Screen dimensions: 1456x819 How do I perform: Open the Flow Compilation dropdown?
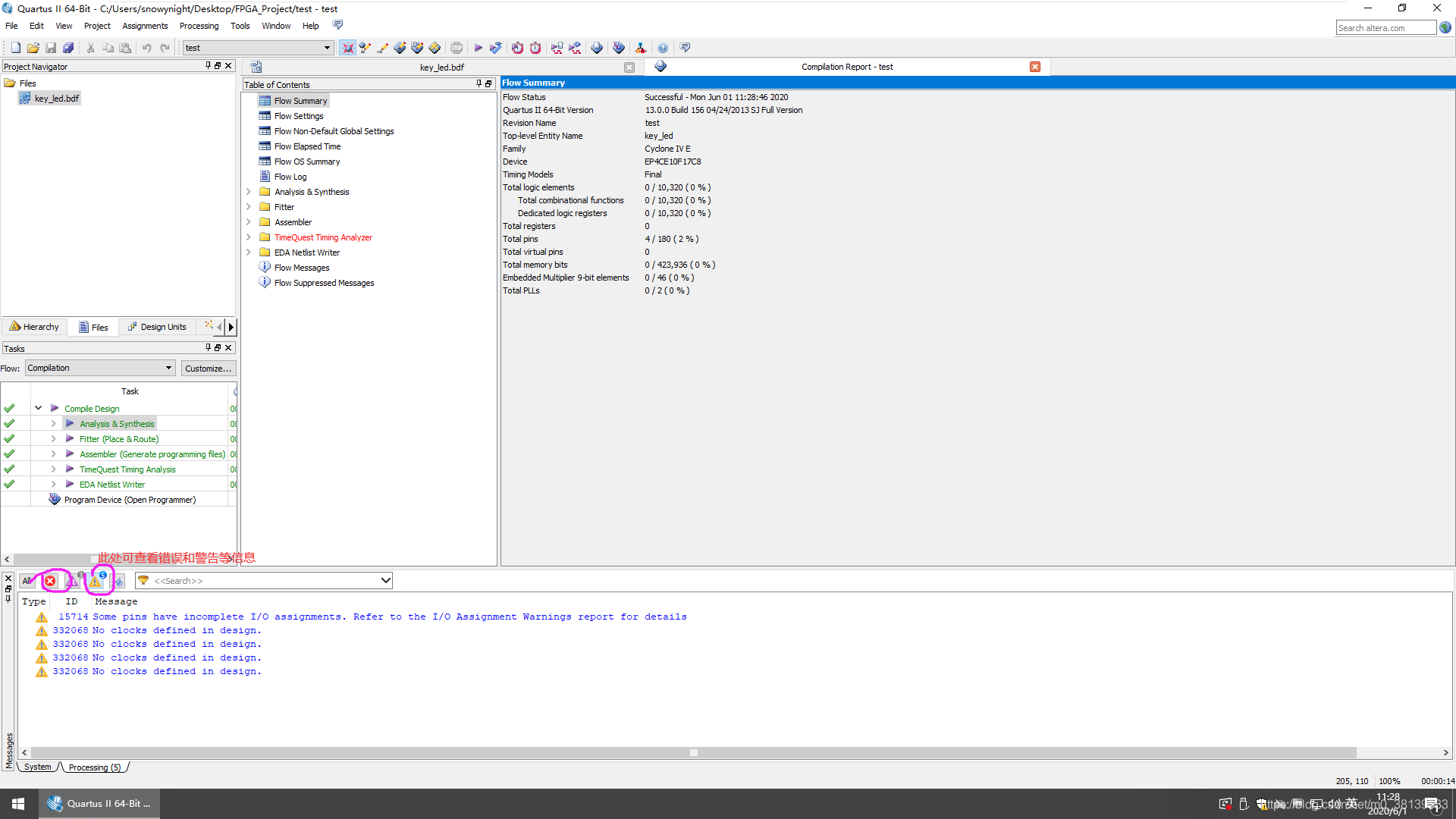point(100,368)
